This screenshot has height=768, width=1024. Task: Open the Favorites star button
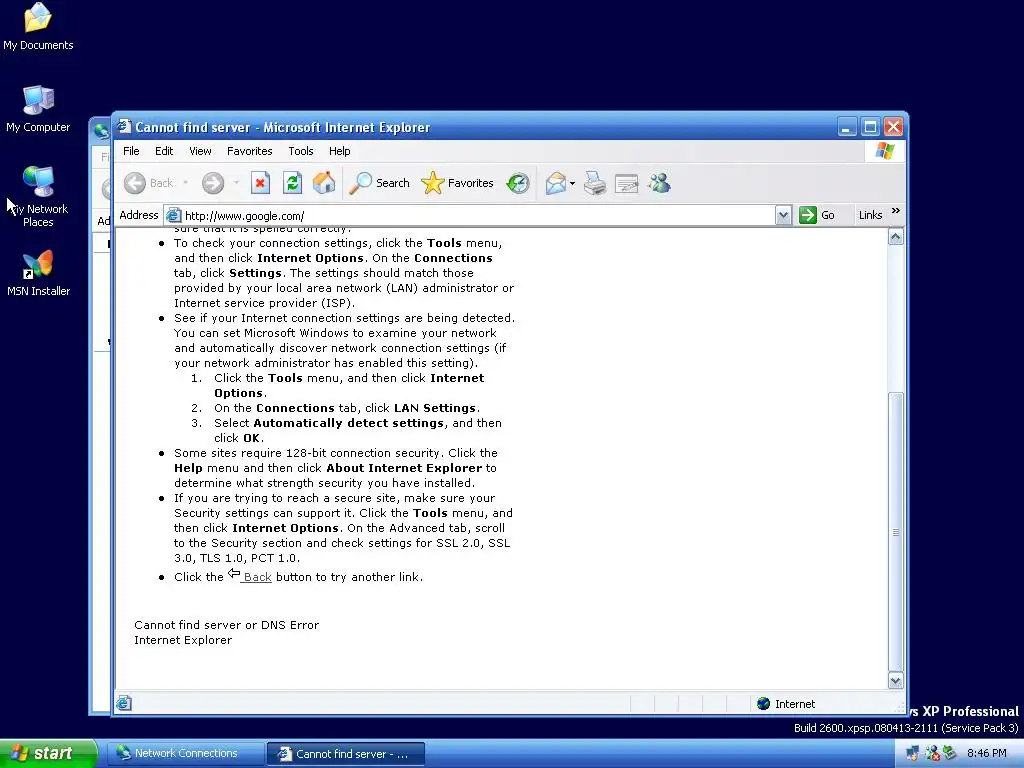click(457, 184)
